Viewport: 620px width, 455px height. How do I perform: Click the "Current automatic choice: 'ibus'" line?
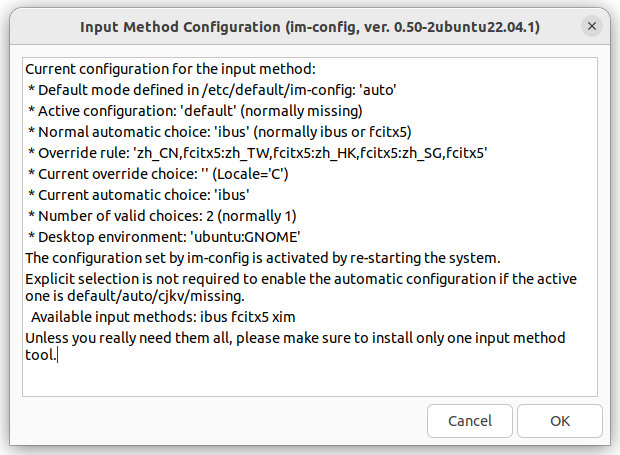[139, 195]
